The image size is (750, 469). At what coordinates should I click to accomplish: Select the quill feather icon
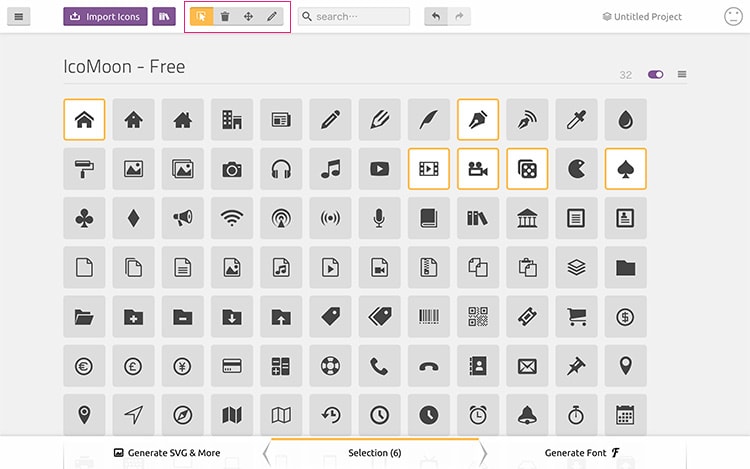point(429,120)
